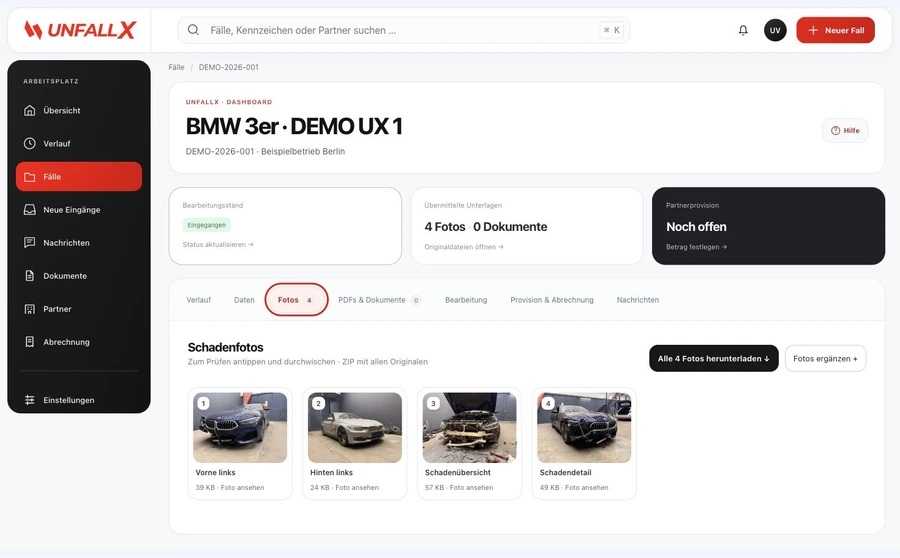Image resolution: width=900 pixels, height=558 pixels.
Task: Open photo 2 Hinten links thumbnail
Action: point(355,428)
